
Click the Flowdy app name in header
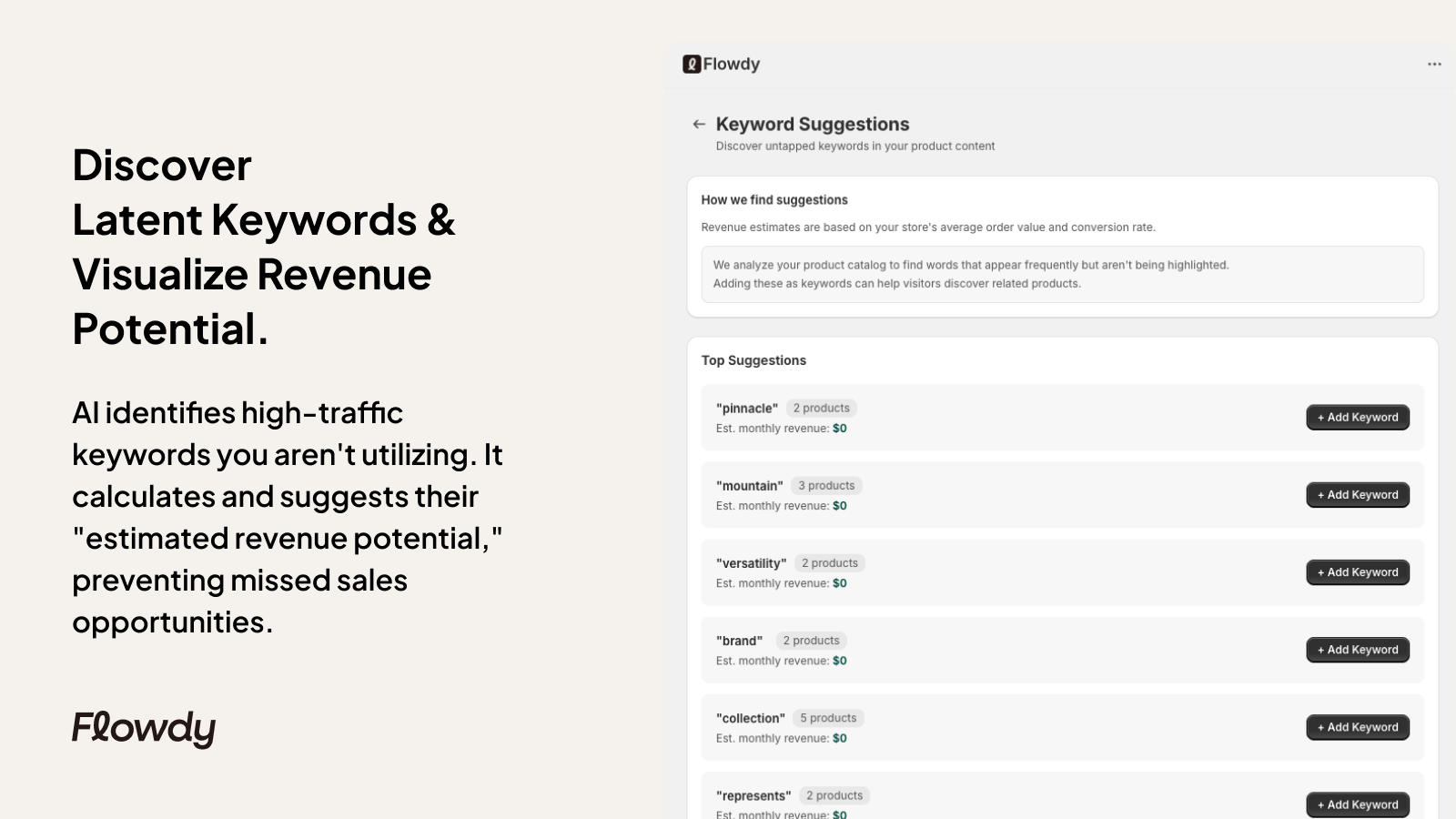coord(731,65)
